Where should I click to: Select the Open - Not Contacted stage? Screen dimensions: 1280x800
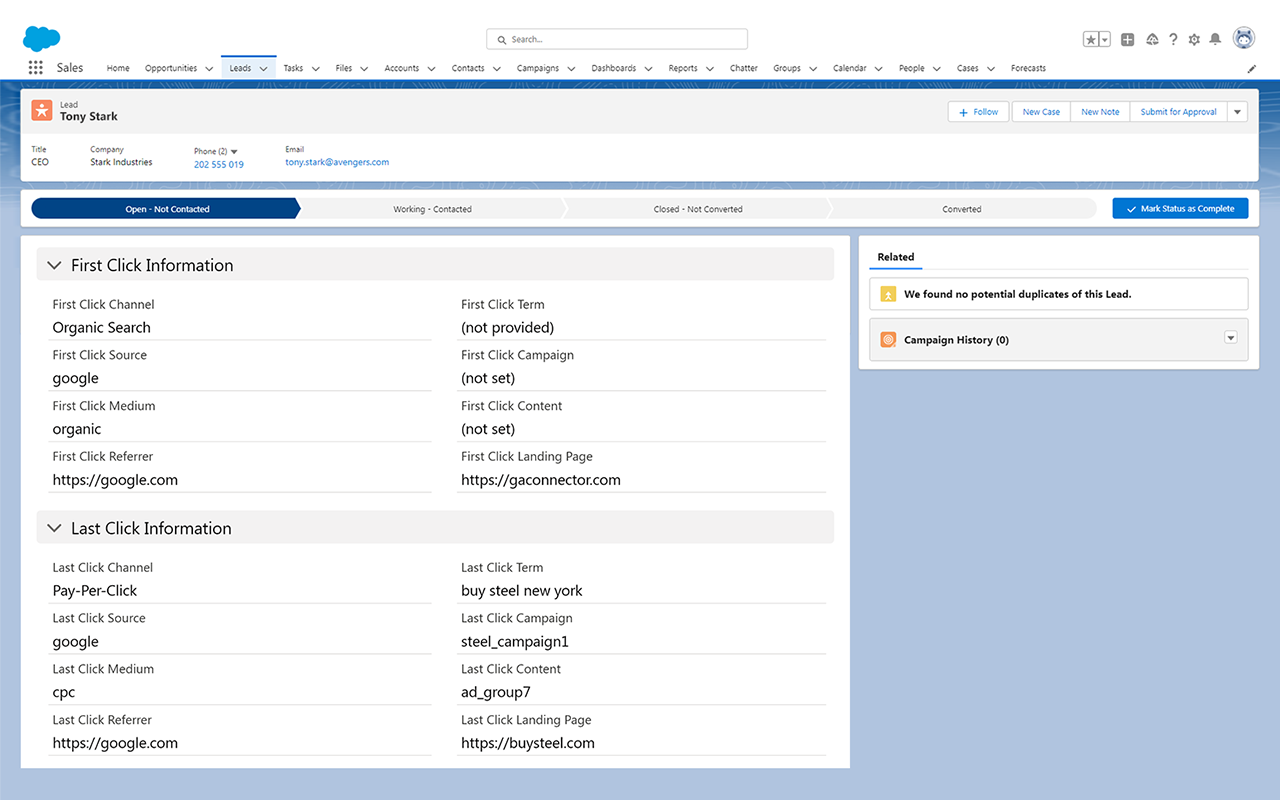click(x=166, y=209)
